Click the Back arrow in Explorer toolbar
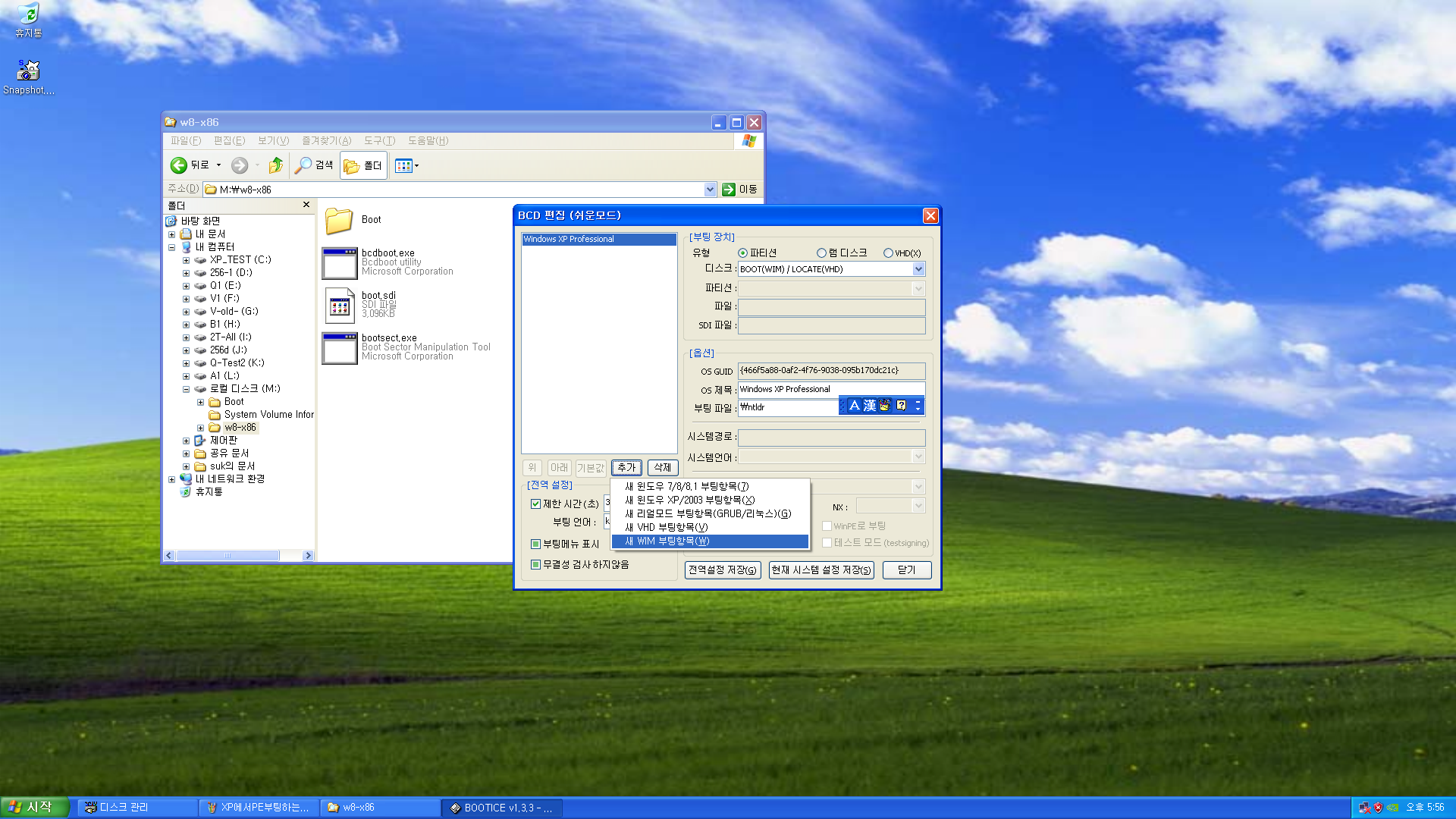This screenshot has height=819, width=1456. [x=178, y=165]
